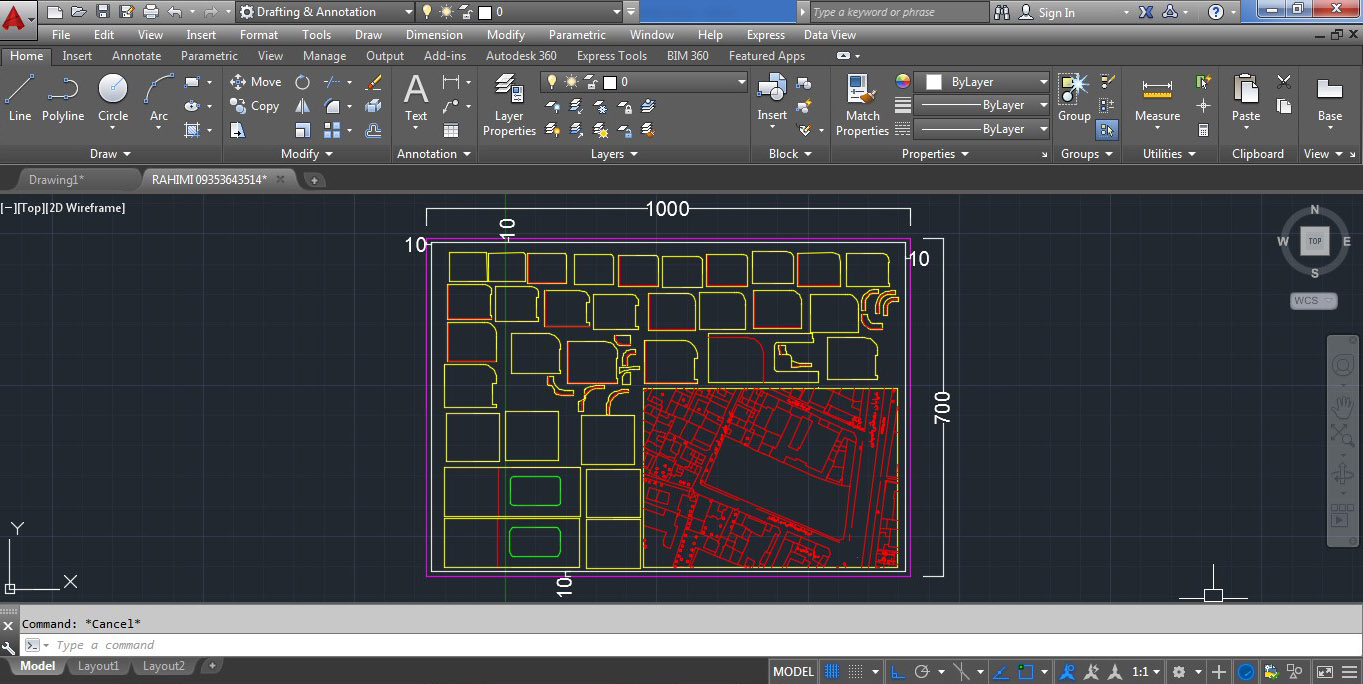Click the MODEL space button in status bar
This screenshot has height=684, width=1363.
[x=794, y=672]
